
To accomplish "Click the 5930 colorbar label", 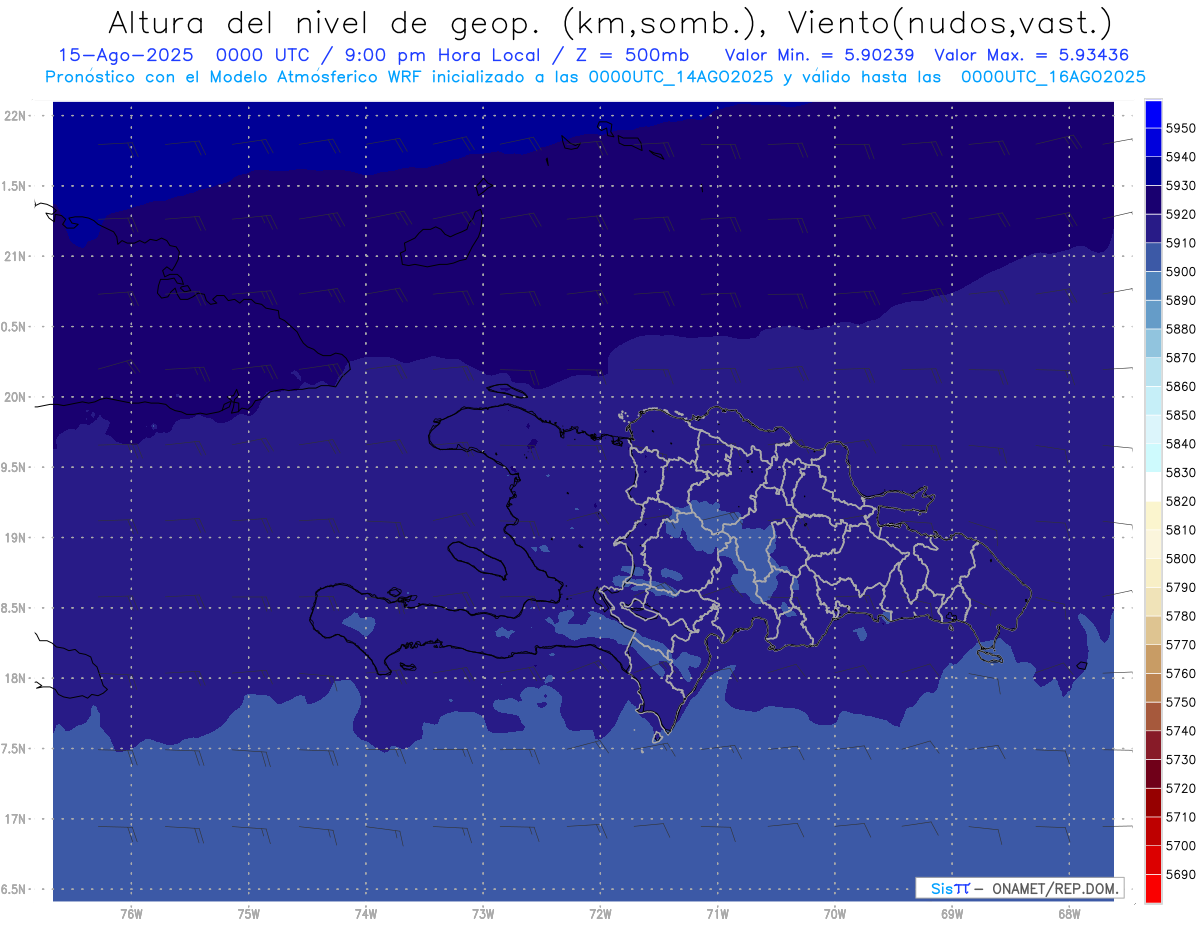I will tap(1180, 185).
